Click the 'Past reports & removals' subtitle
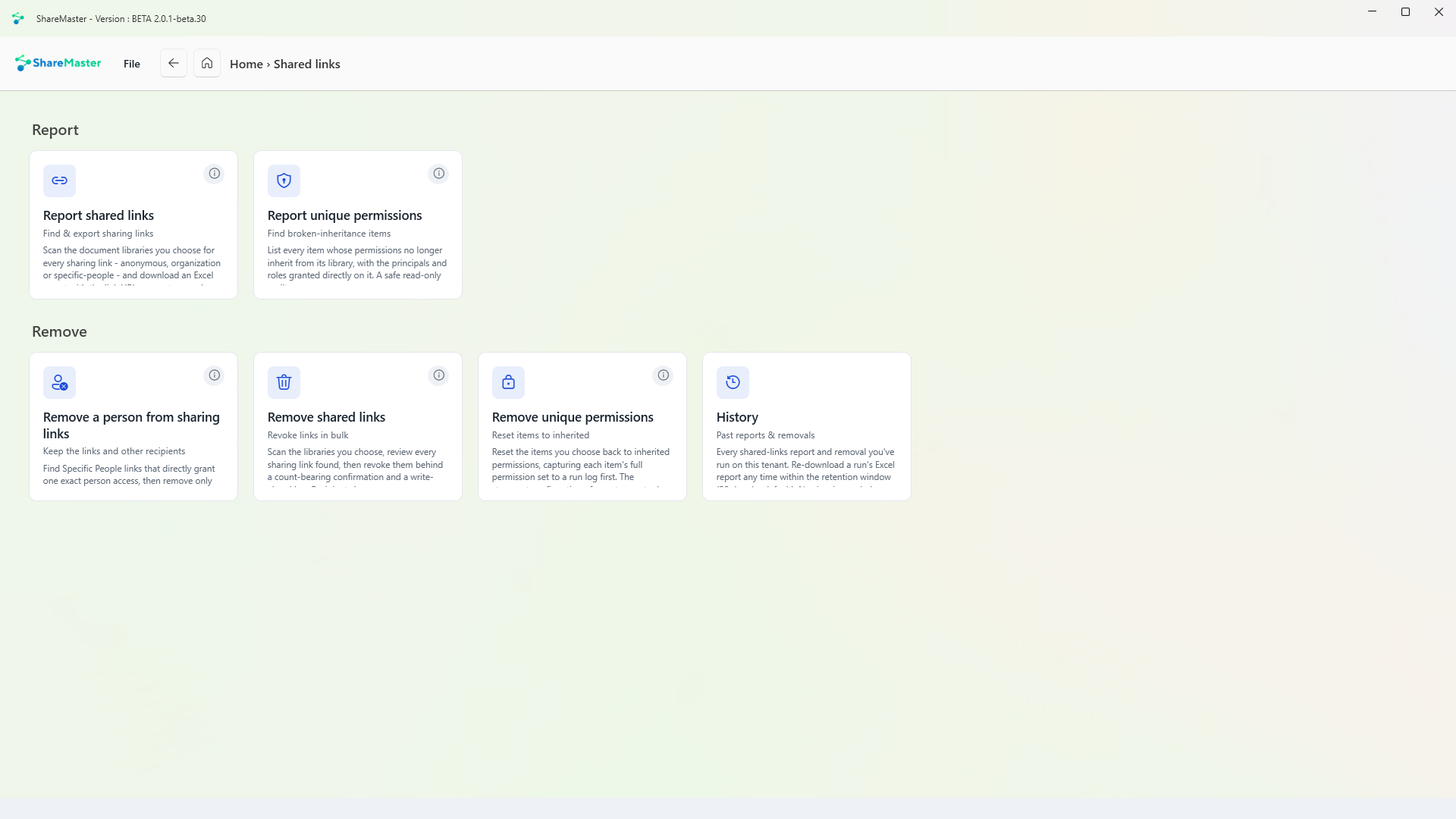1456x819 pixels. coord(766,435)
